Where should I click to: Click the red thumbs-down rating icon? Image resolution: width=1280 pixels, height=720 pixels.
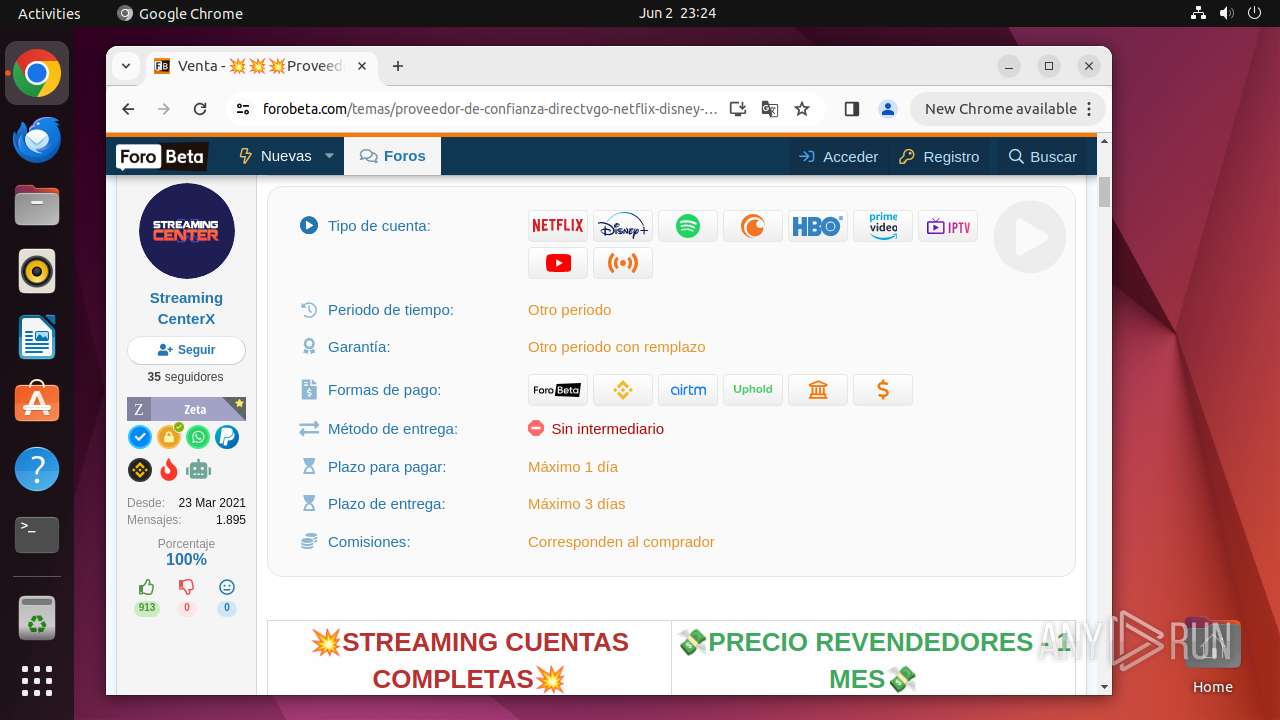click(x=186, y=588)
